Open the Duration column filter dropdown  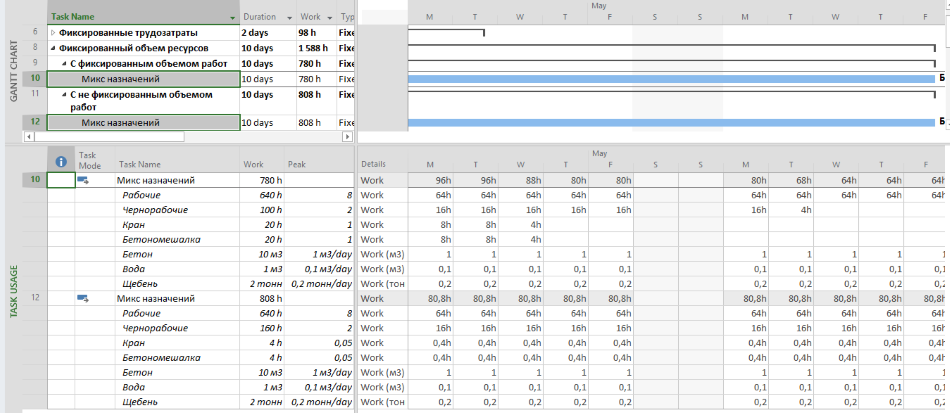coord(289,17)
